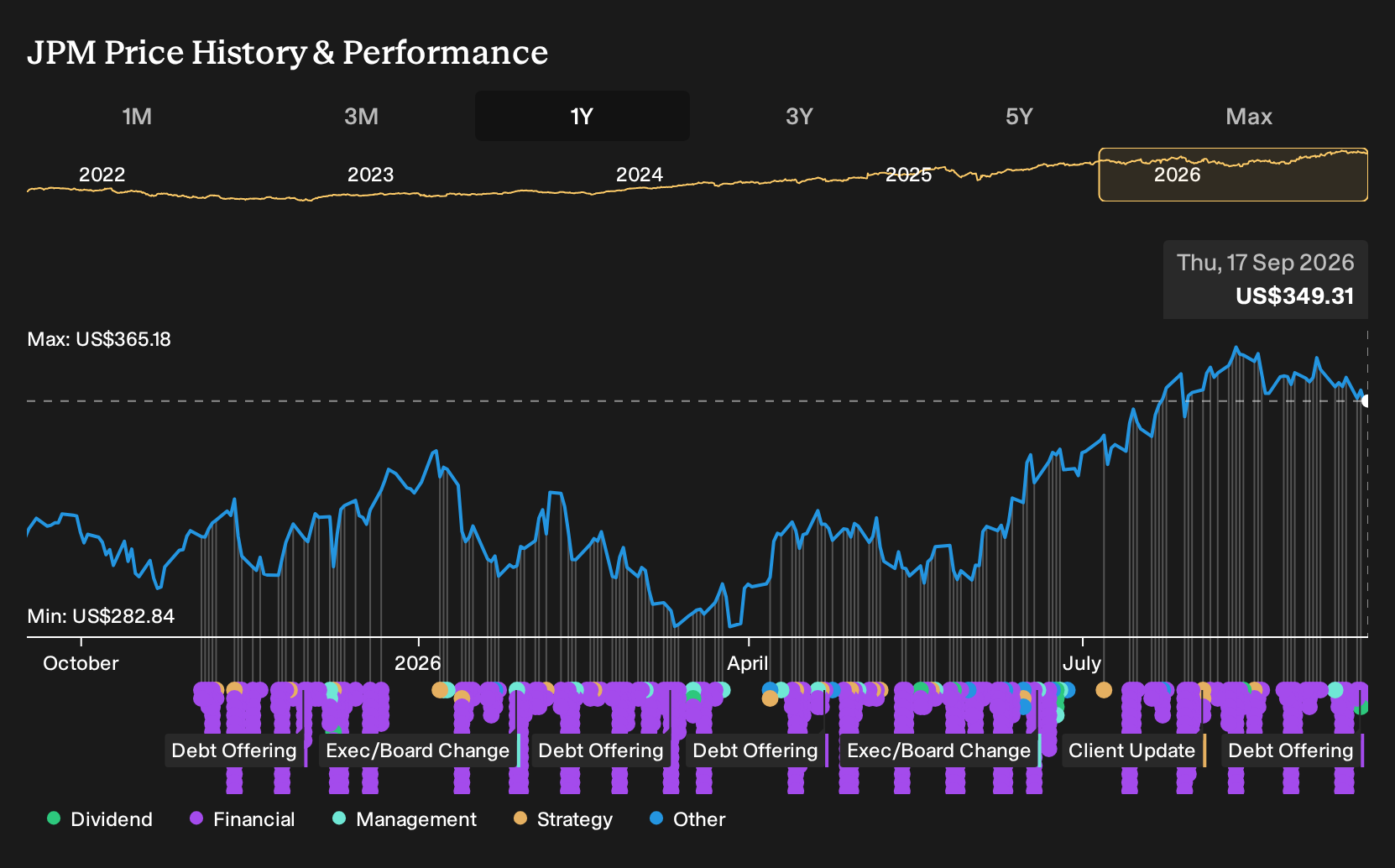Show the Max price history range

(1249, 116)
